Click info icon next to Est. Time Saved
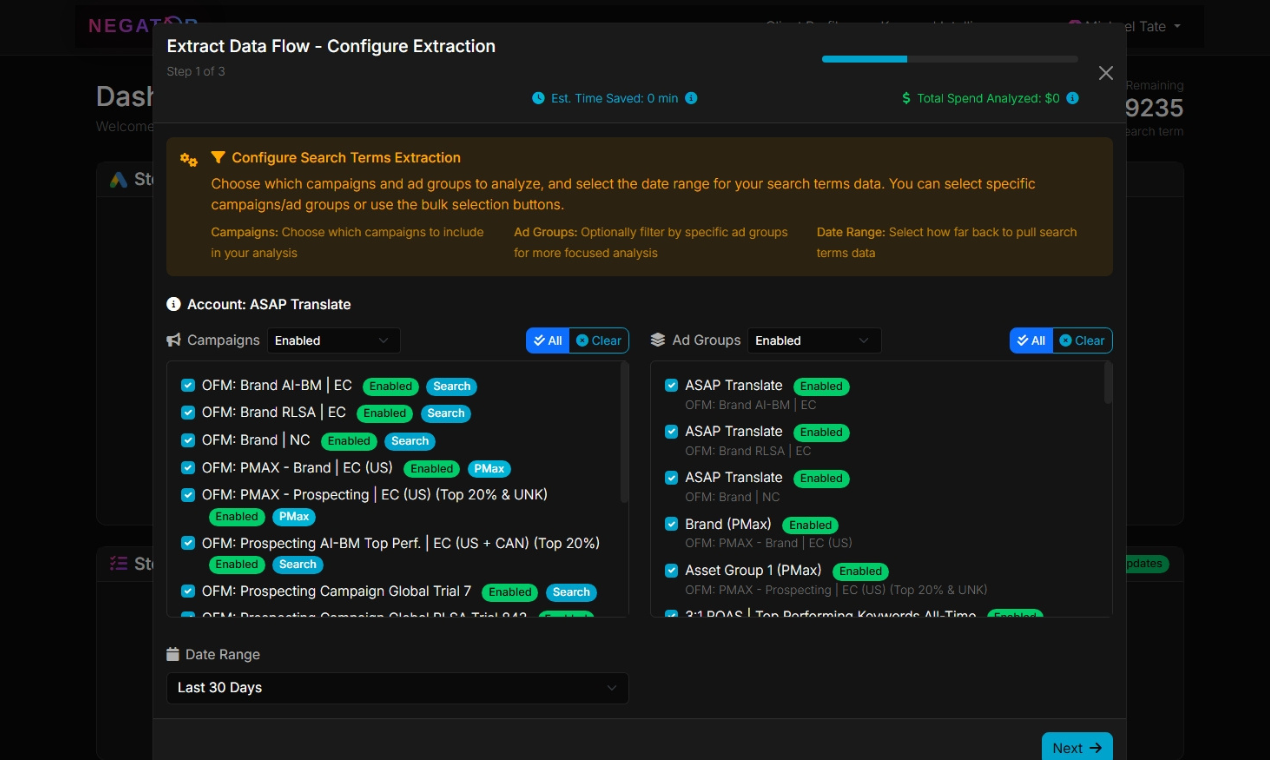Viewport: 1270px width, 760px height. (691, 98)
